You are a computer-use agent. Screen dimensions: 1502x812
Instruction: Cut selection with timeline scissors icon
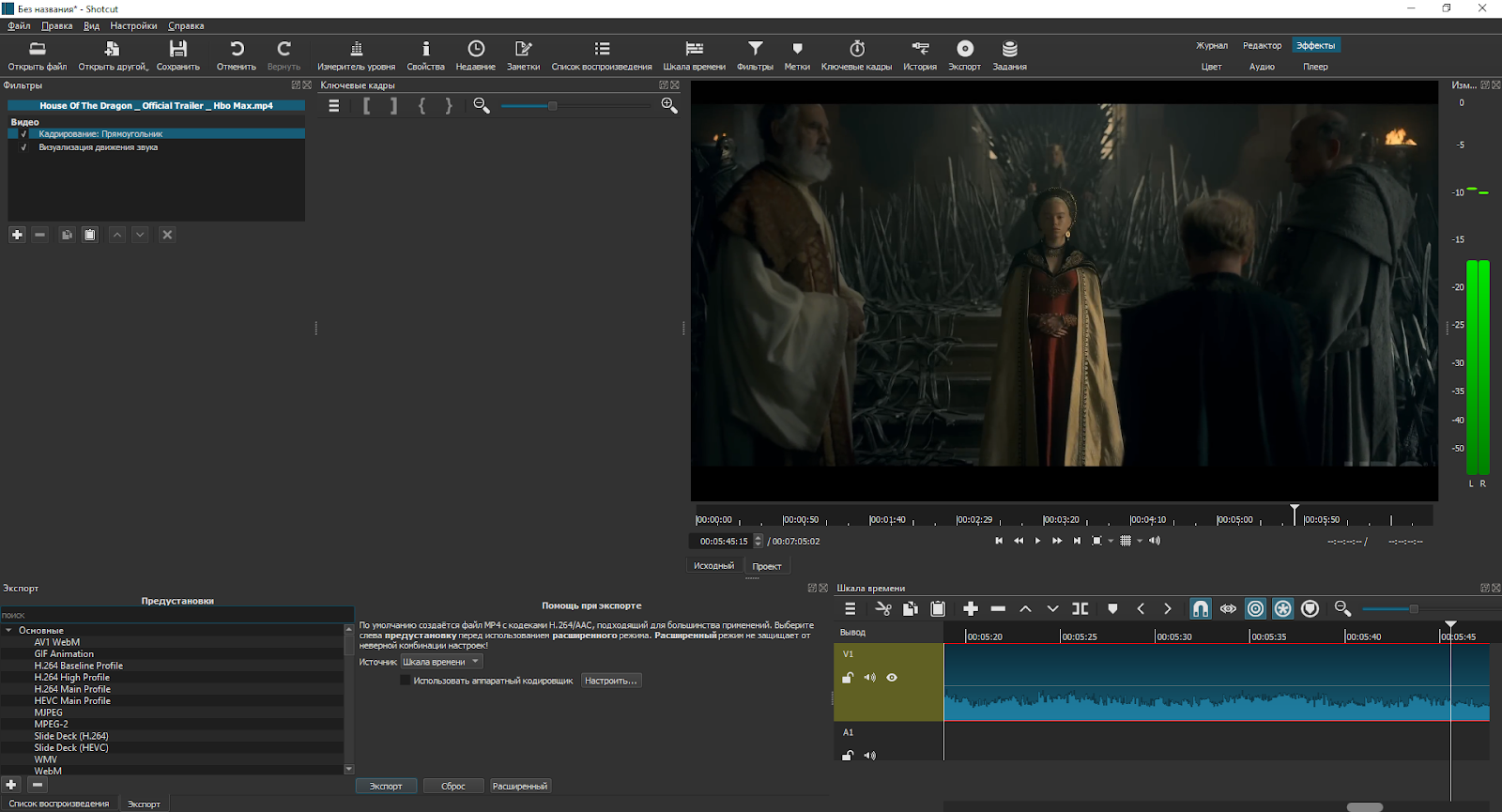click(883, 608)
